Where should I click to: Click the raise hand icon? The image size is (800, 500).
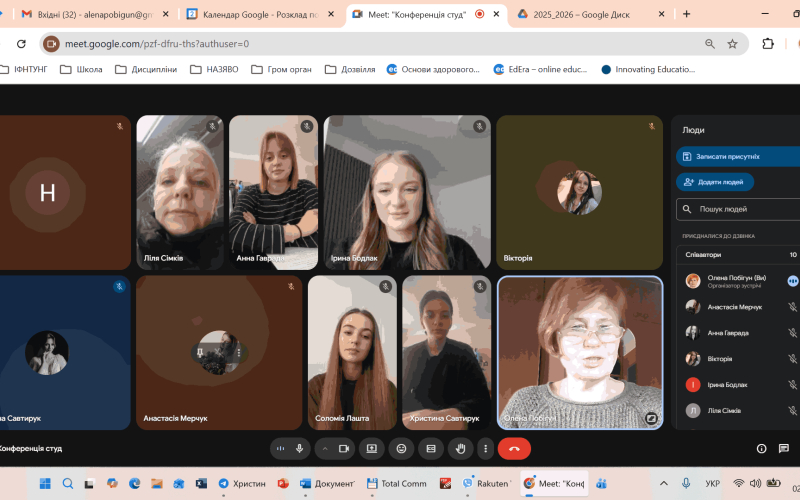tap(459, 449)
